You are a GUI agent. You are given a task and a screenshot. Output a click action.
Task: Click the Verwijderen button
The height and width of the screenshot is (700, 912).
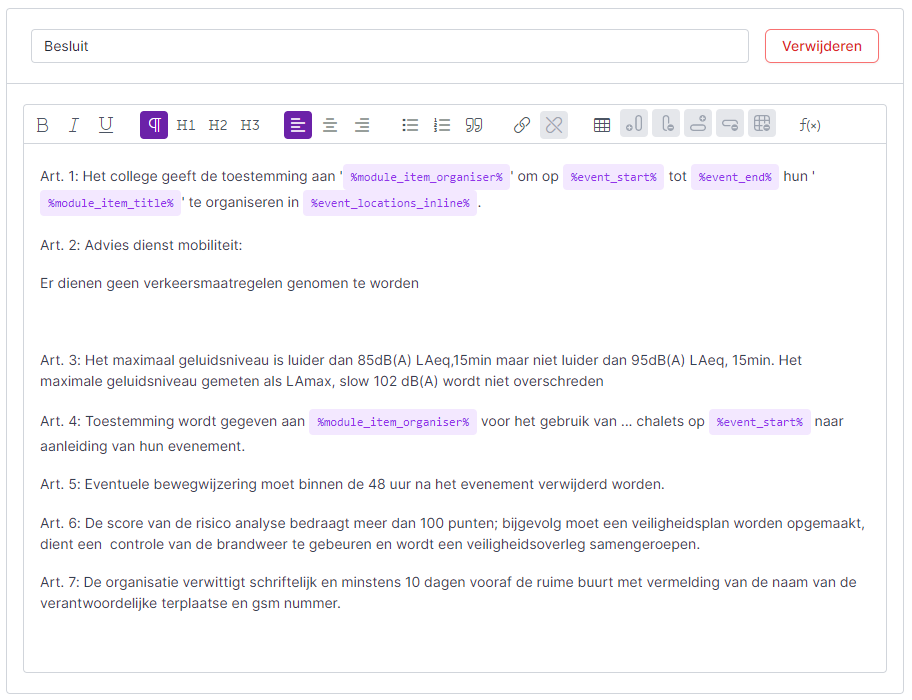tap(821, 46)
